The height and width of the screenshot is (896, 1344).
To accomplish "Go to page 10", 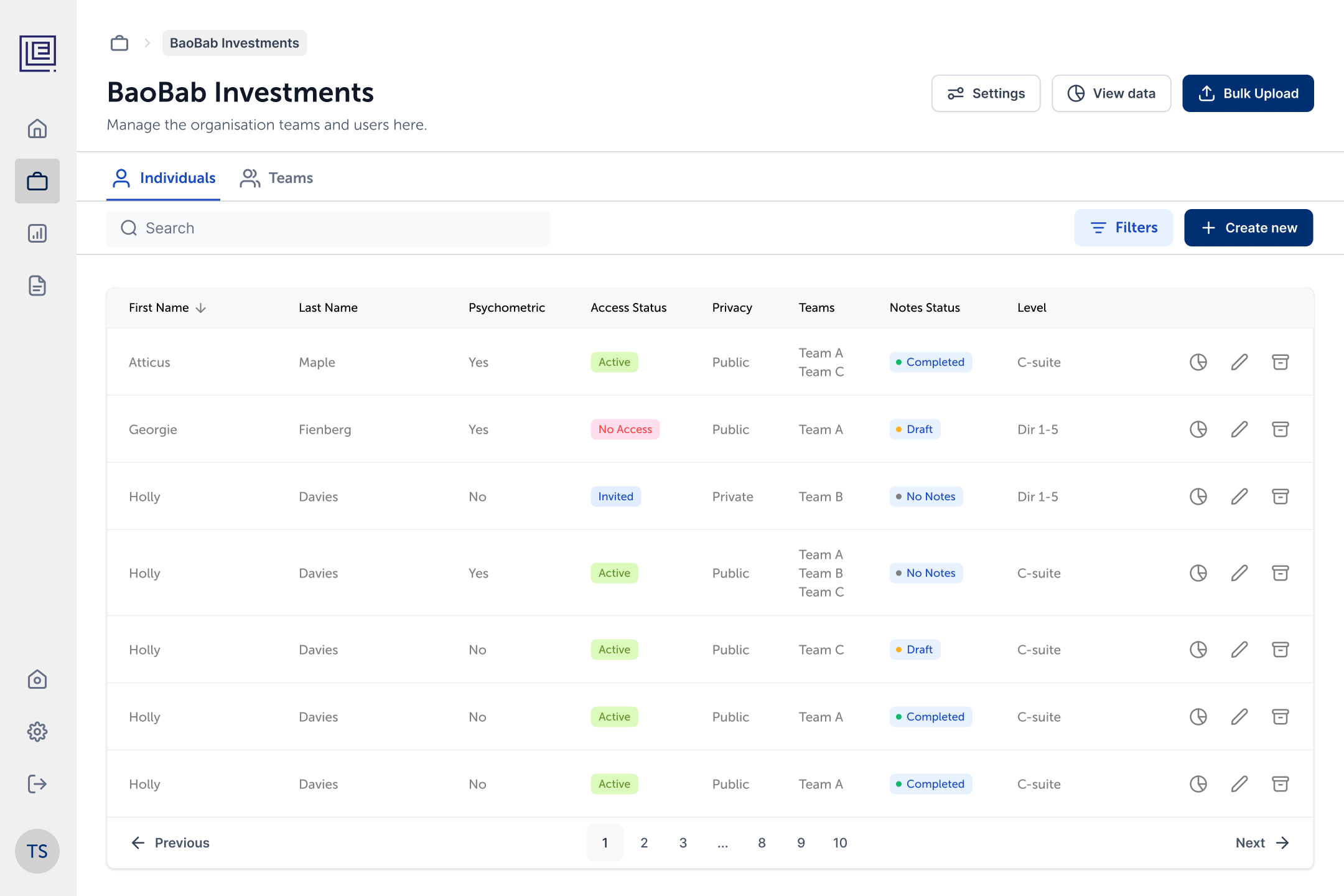I will (840, 842).
